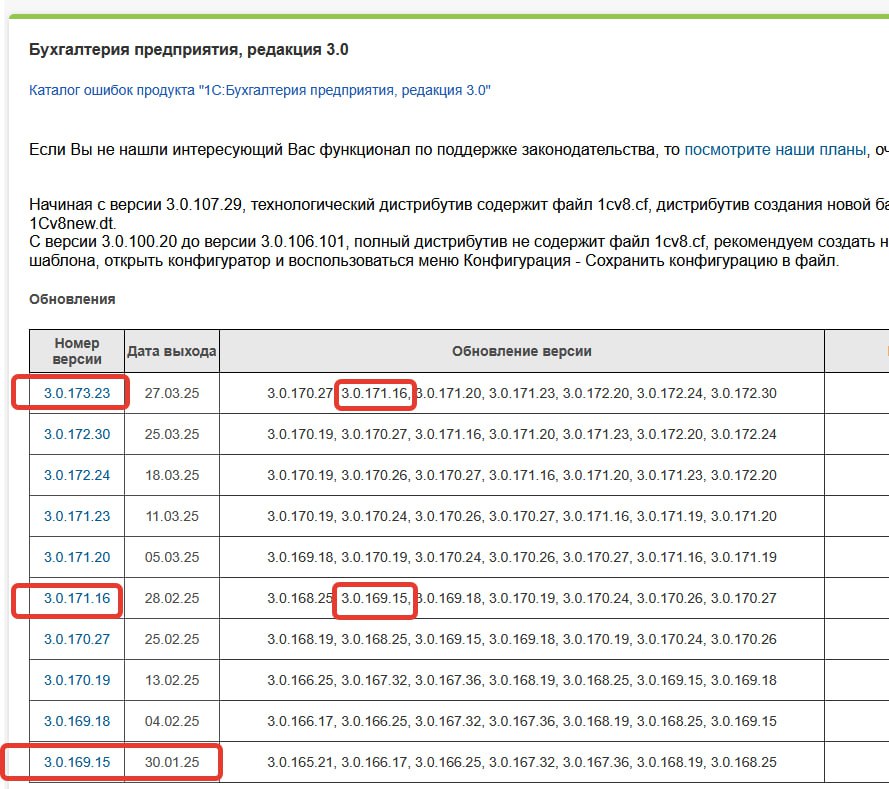Image resolution: width=889 pixels, height=789 pixels.
Task: Select release date 25.03.25 cell
Action: tap(172, 434)
